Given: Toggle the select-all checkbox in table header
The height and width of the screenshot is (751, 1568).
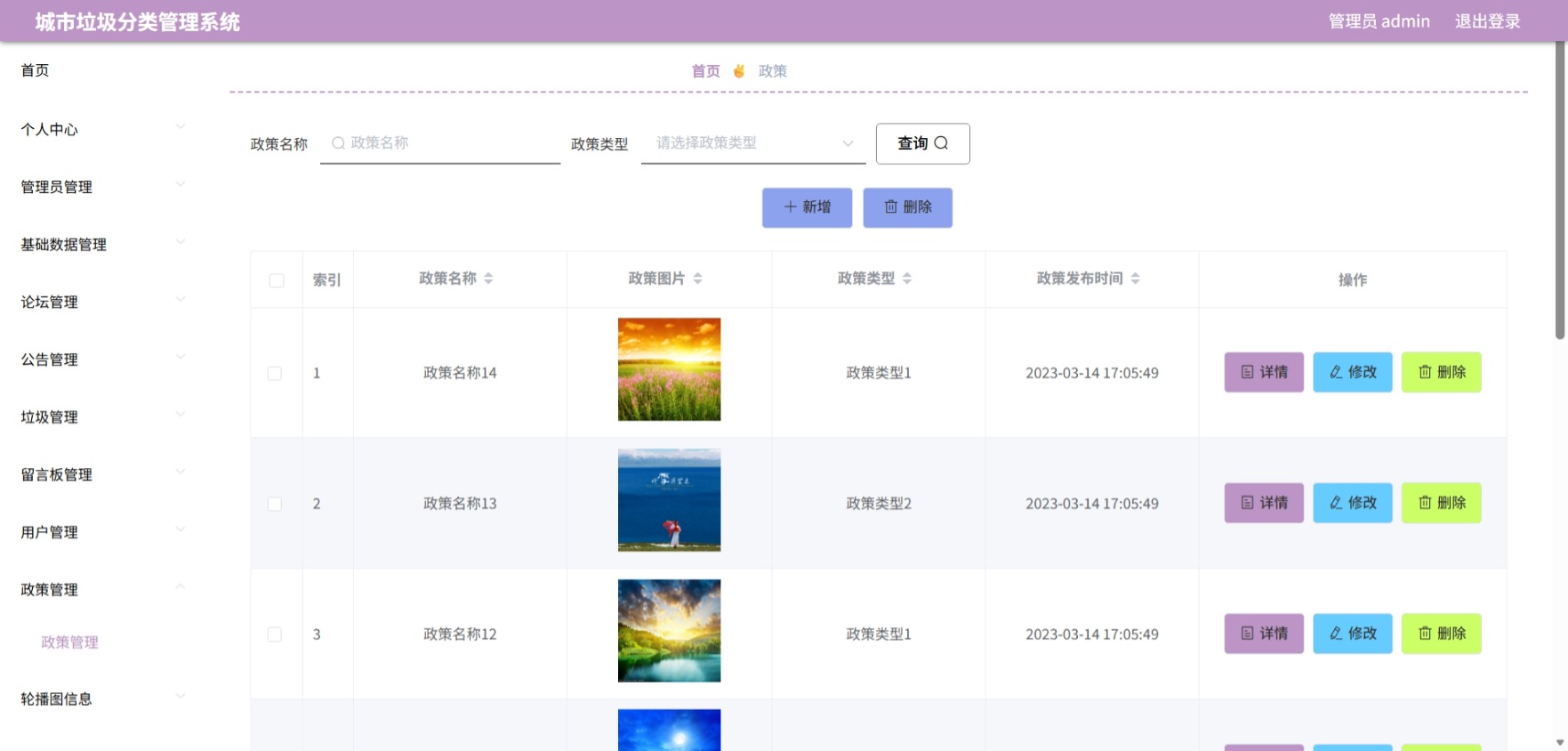Looking at the screenshot, I should 277,280.
